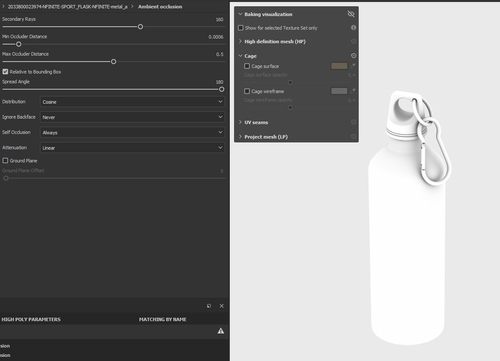Screen dimensions: 500x361
Task: Expand the Project mesh (LP) section
Action: (x=240, y=136)
